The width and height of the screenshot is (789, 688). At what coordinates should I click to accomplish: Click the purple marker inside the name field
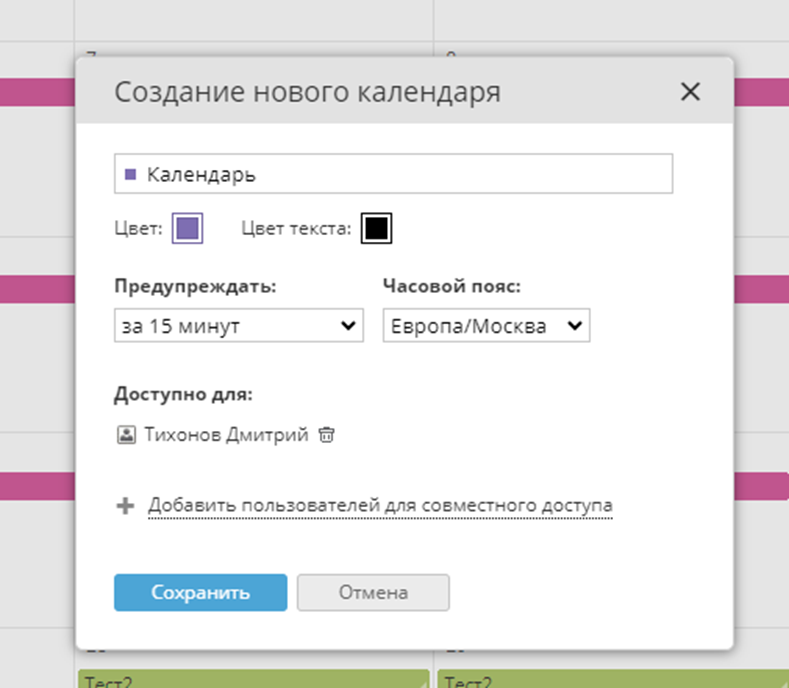point(130,174)
